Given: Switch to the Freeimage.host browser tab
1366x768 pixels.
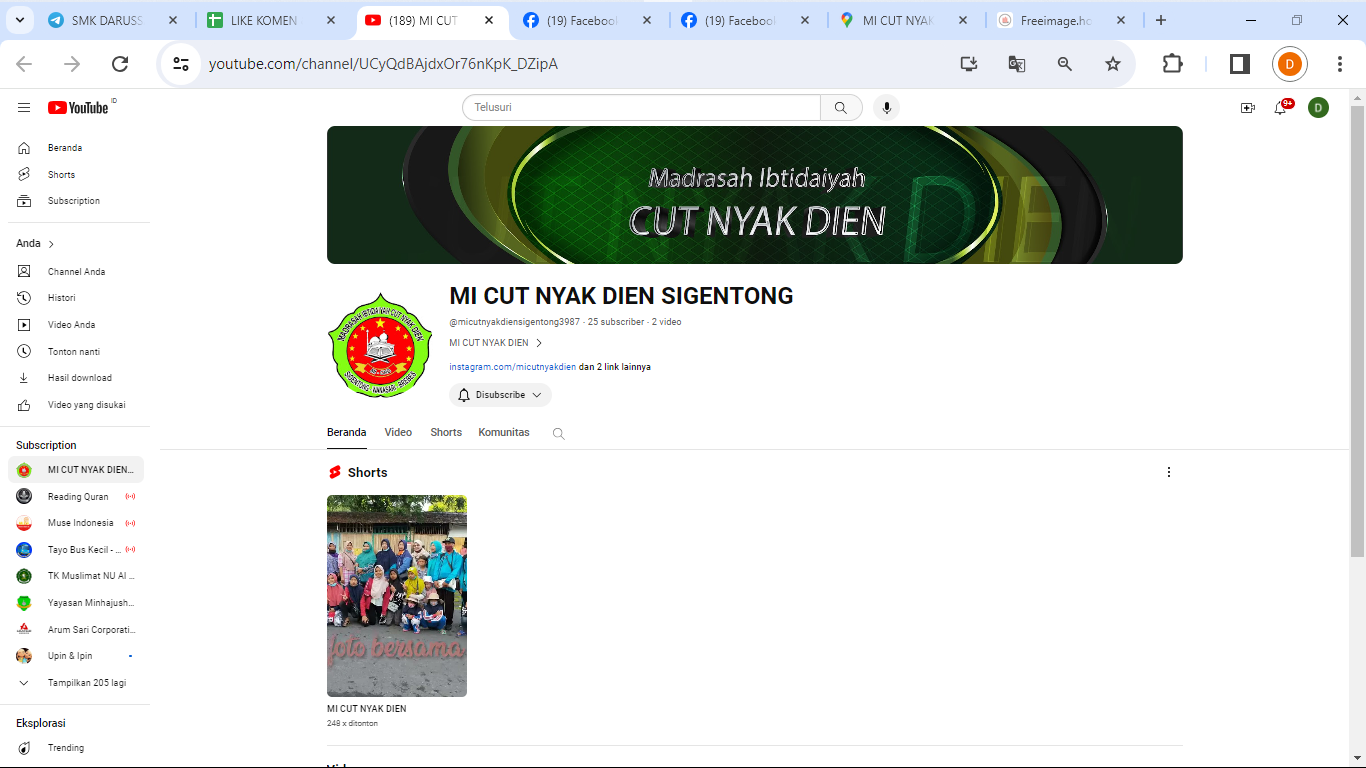Looking at the screenshot, I should pos(1062,20).
